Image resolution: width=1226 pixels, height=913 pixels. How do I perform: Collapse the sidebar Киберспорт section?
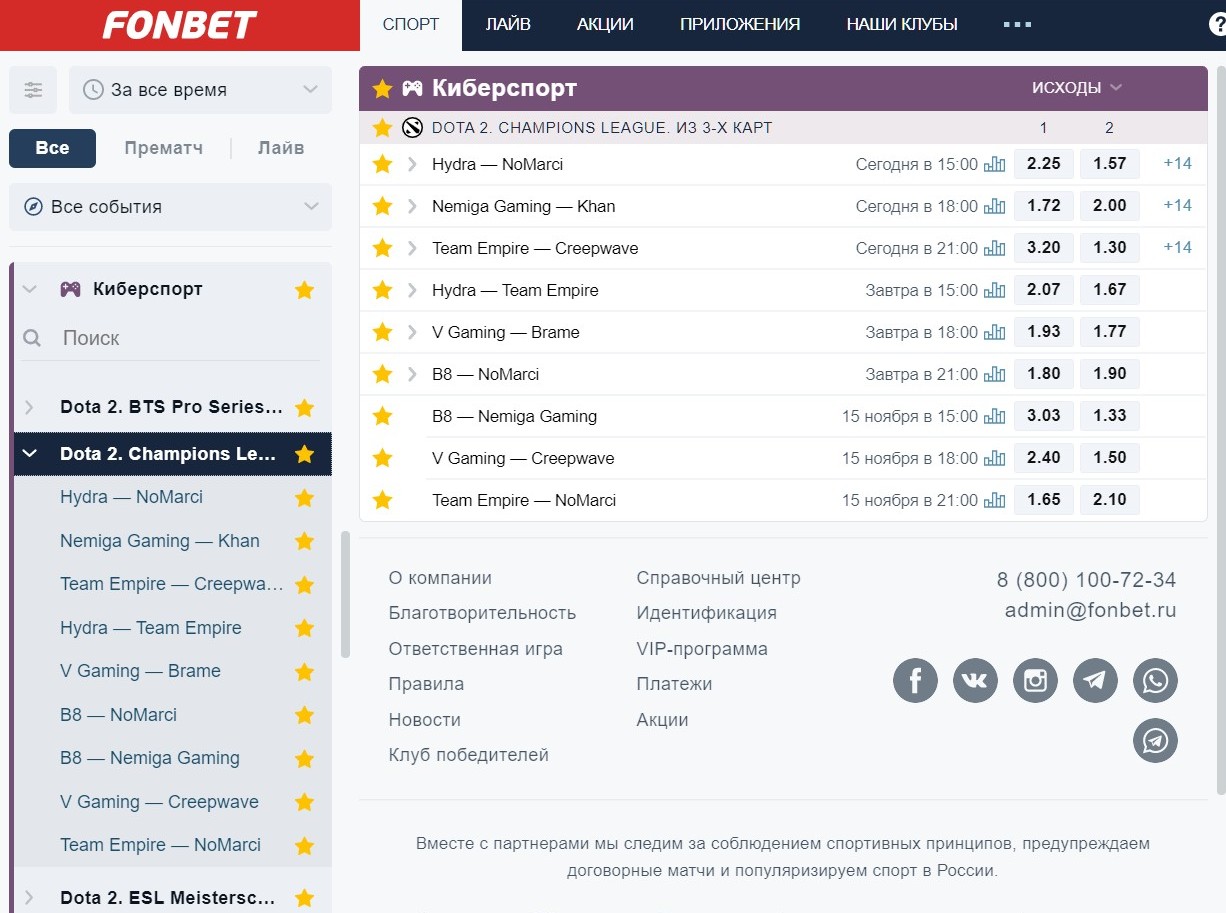[x=29, y=290]
